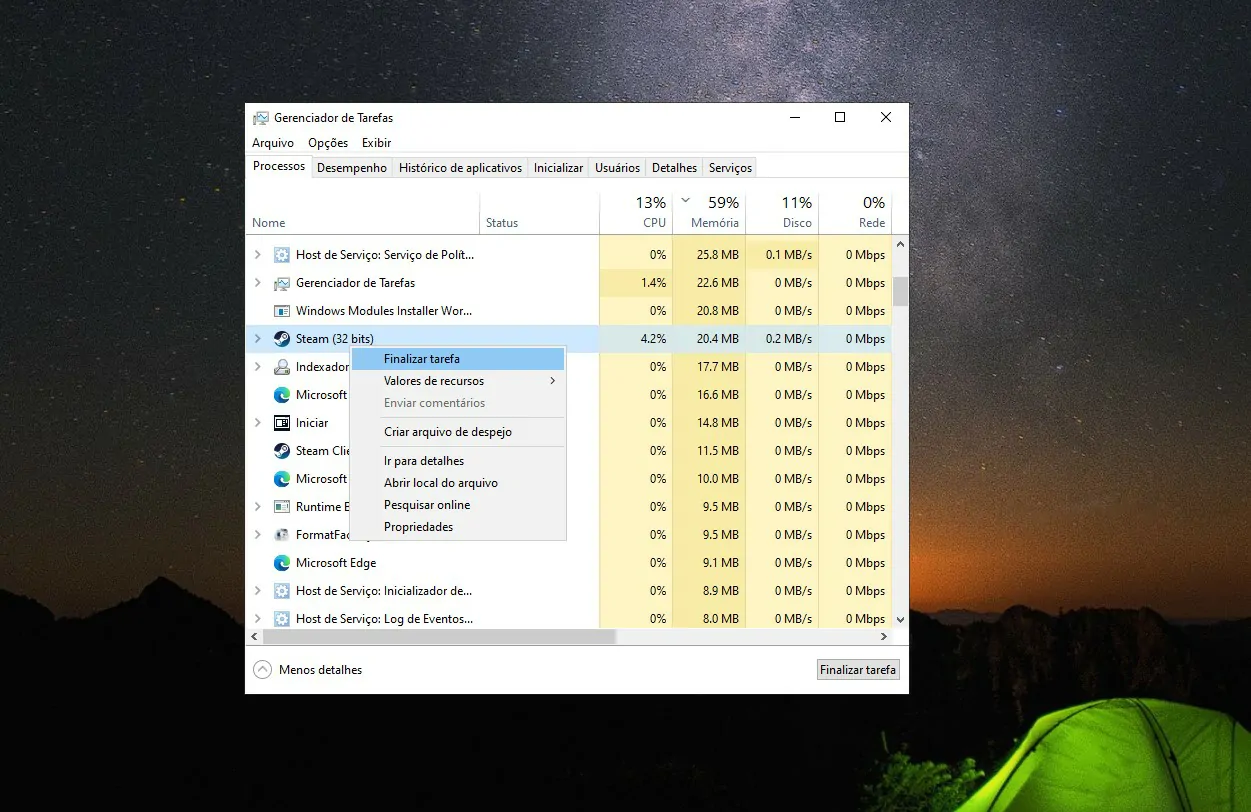The image size is (1251, 812).
Task: Switch to the Detalhes tab
Action: click(x=674, y=168)
